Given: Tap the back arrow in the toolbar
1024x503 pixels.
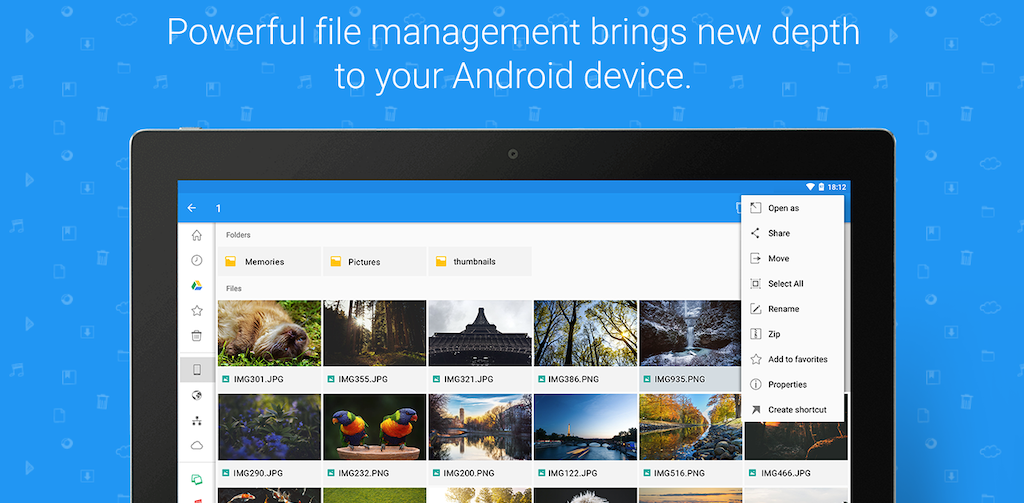Looking at the screenshot, I should 191,208.
